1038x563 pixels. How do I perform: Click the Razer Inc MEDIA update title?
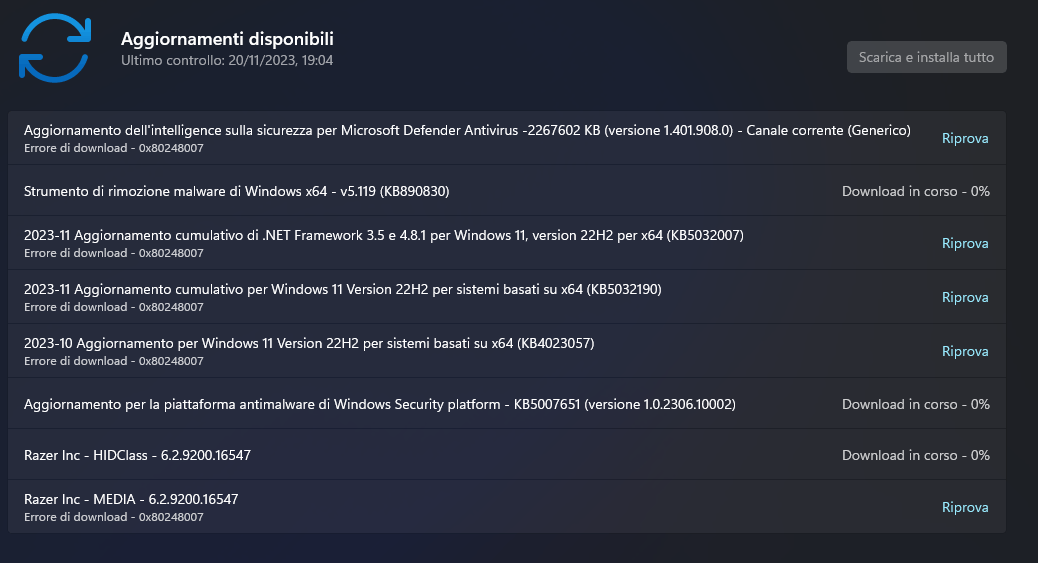click(x=131, y=499)
